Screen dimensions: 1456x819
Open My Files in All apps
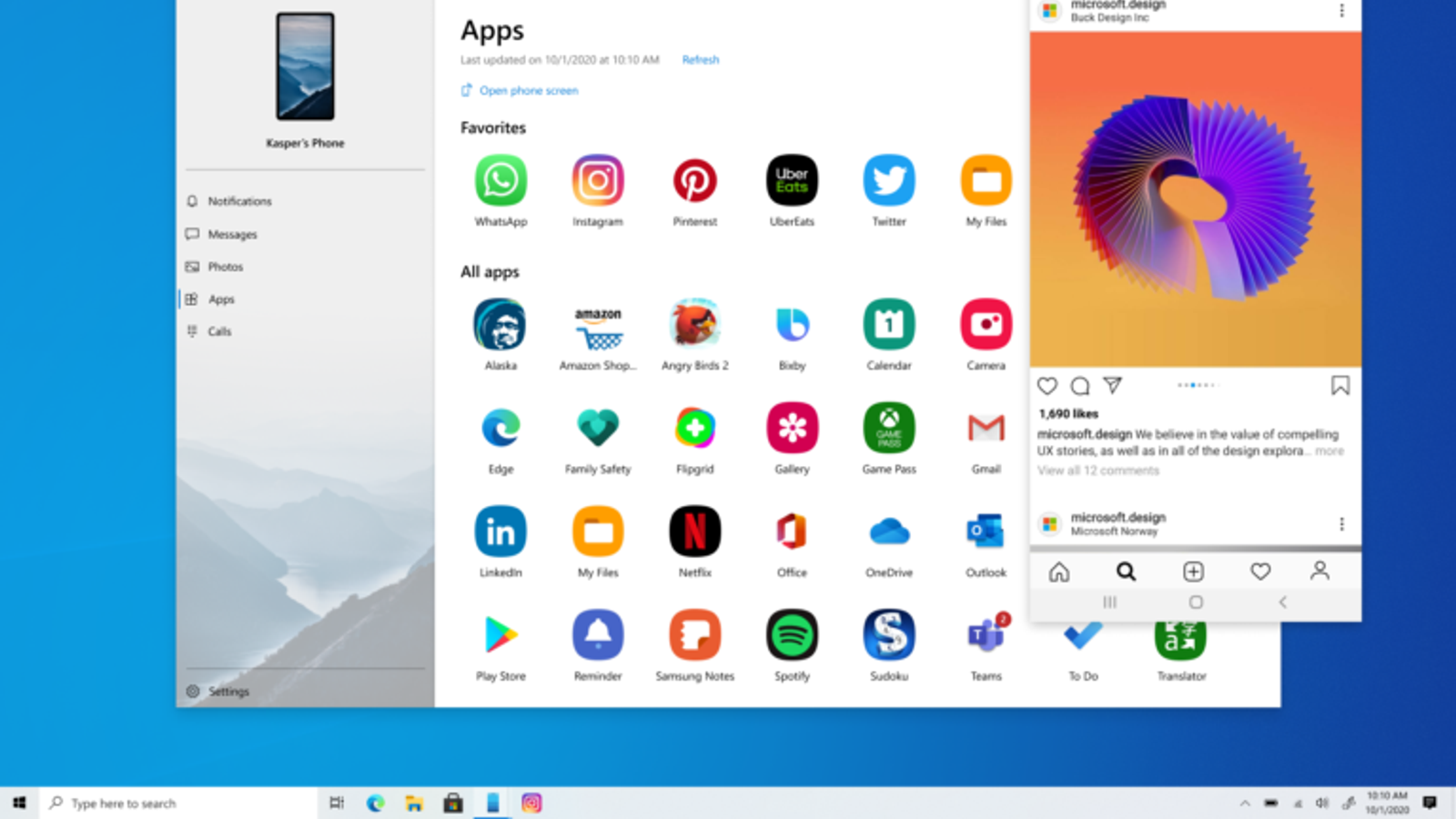pyautogui.click(x=598, y=531)
